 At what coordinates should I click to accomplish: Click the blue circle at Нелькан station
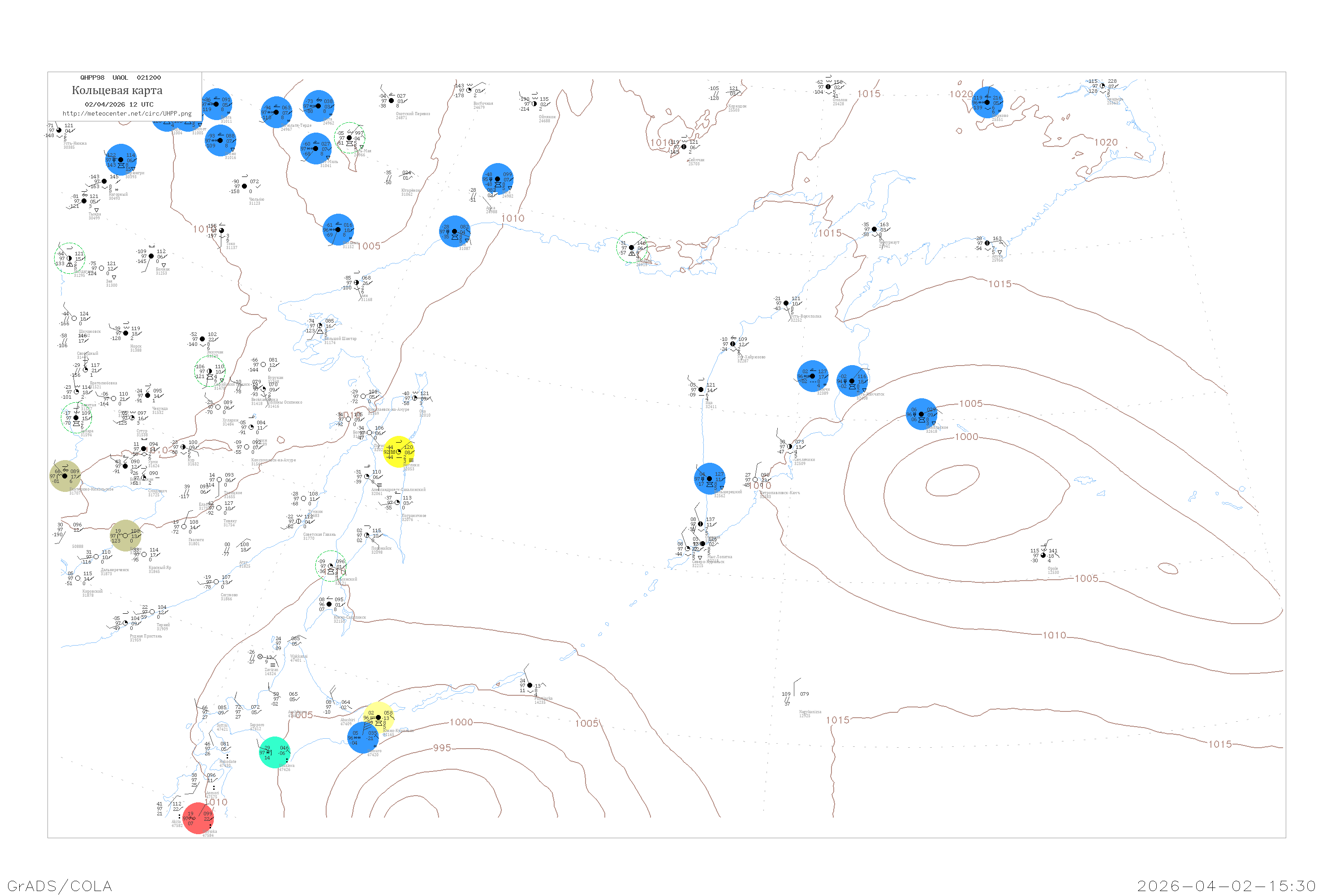coord(338,230)
